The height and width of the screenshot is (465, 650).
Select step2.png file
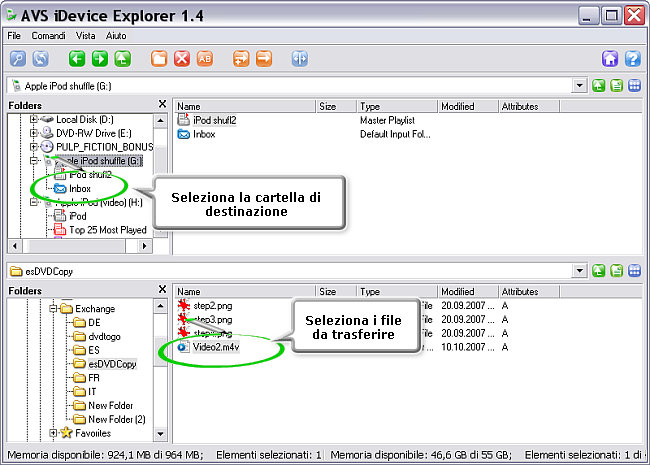(212, 306)
